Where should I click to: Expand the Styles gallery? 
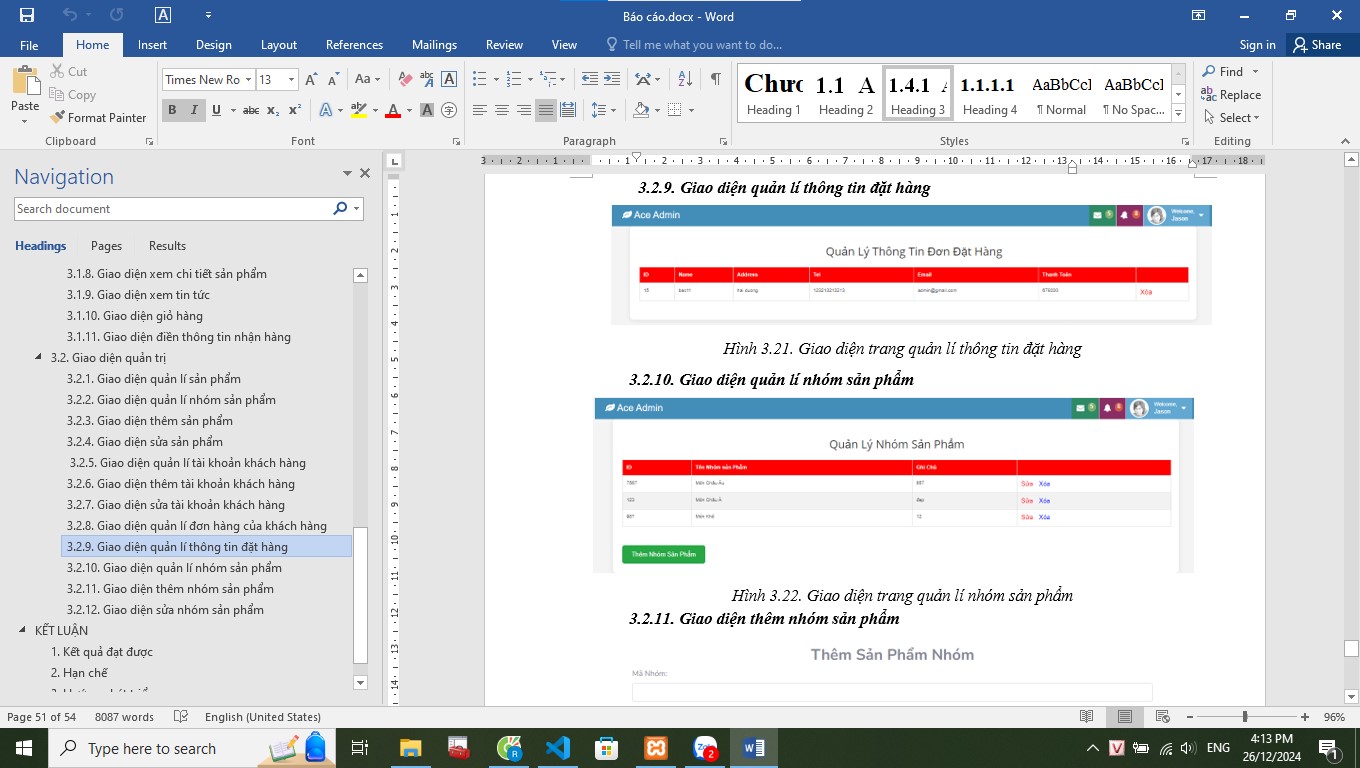(1179, 113)
